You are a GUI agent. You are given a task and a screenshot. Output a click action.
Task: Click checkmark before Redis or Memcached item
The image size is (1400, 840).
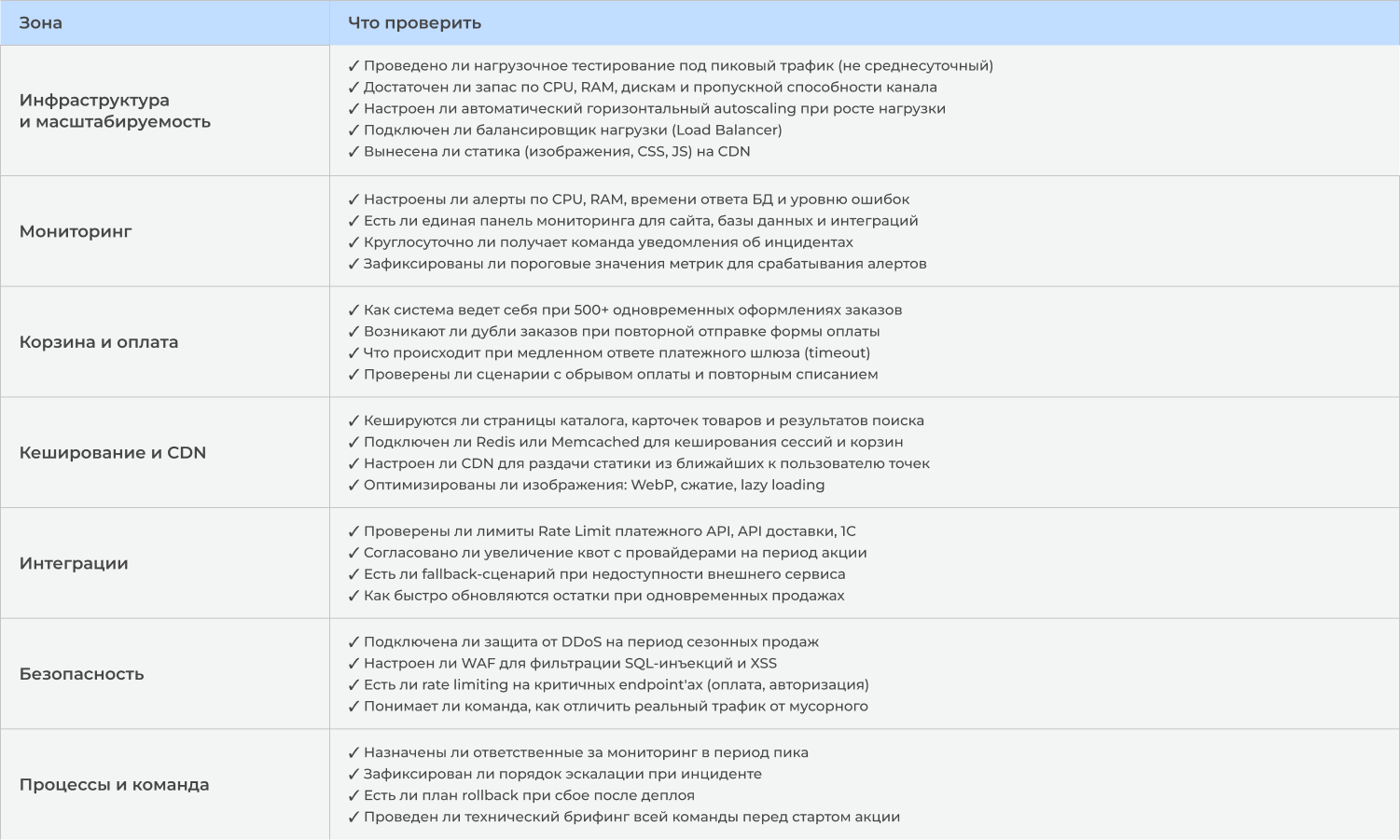353,443
